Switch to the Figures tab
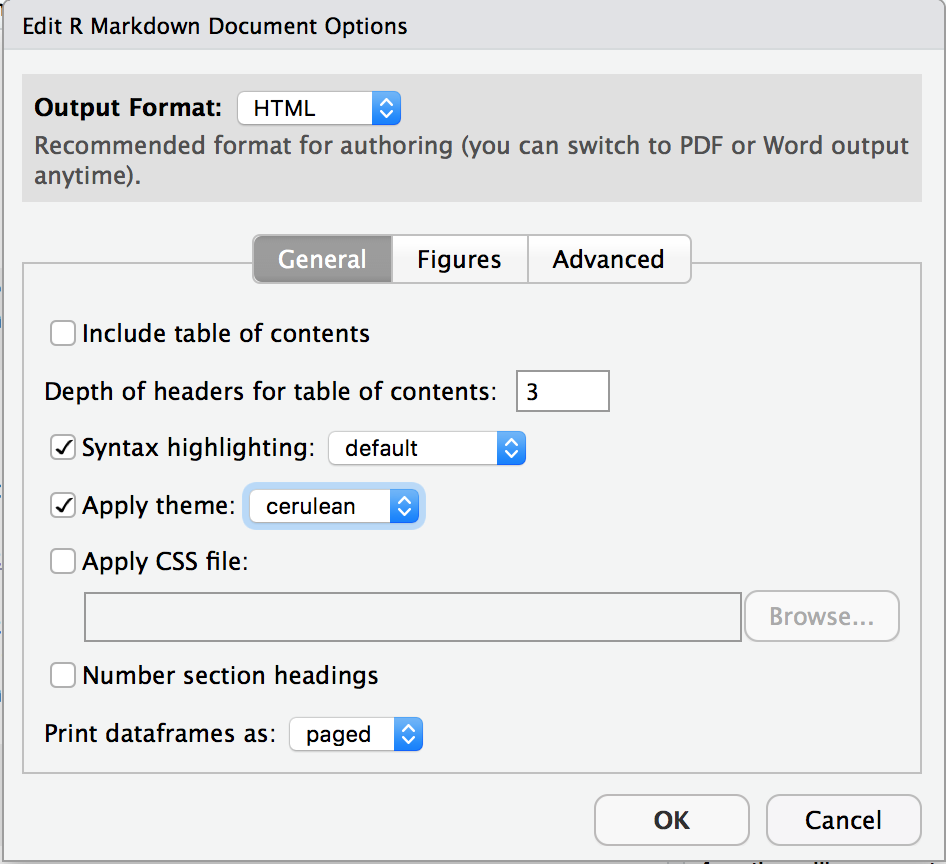Image resolution: width=946 pixels, height=864 pixels. [460, 259]
